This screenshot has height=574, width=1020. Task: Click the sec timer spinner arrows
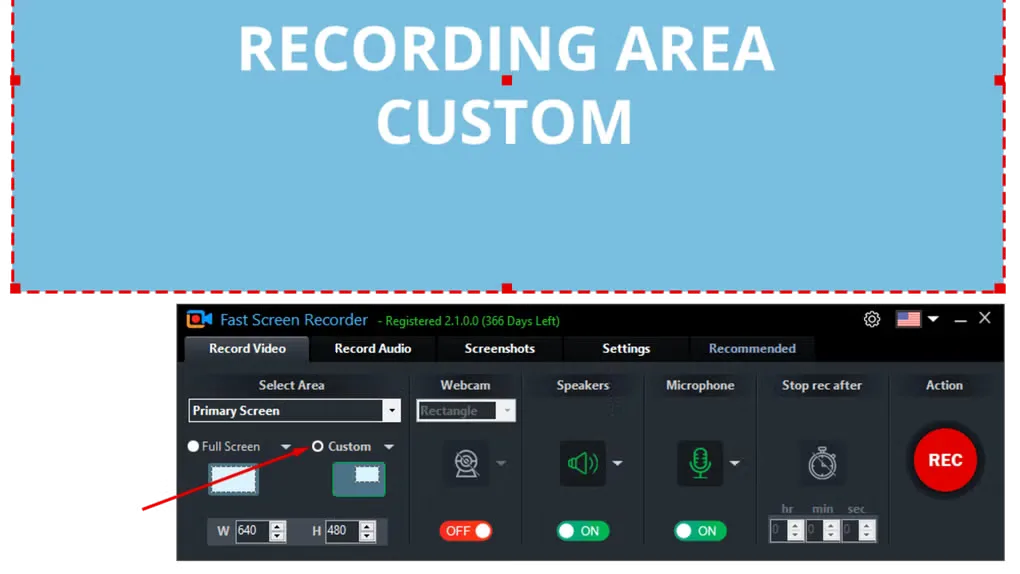coord(866,531)
